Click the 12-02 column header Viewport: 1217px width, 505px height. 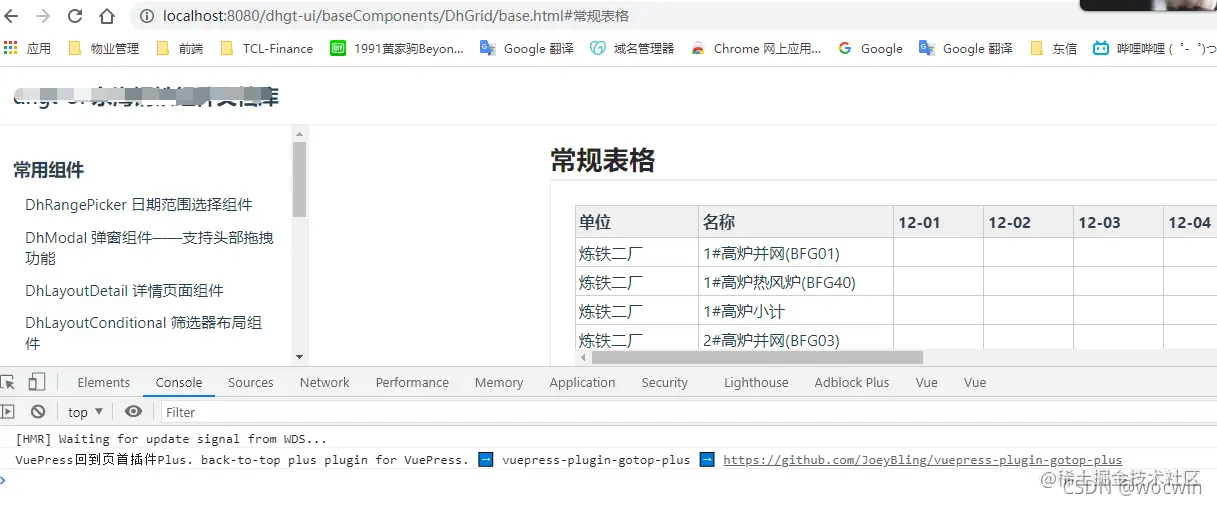coord(1028,222)
